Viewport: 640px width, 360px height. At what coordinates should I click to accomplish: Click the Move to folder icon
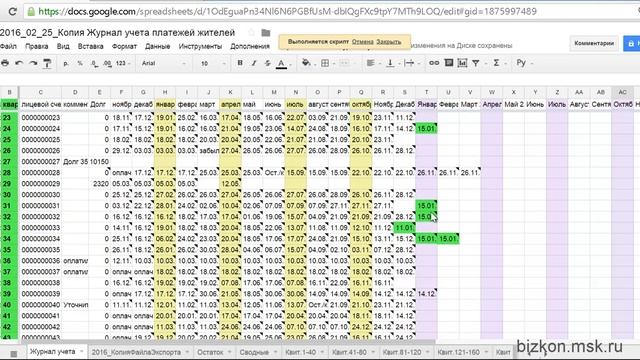[266, 33]
